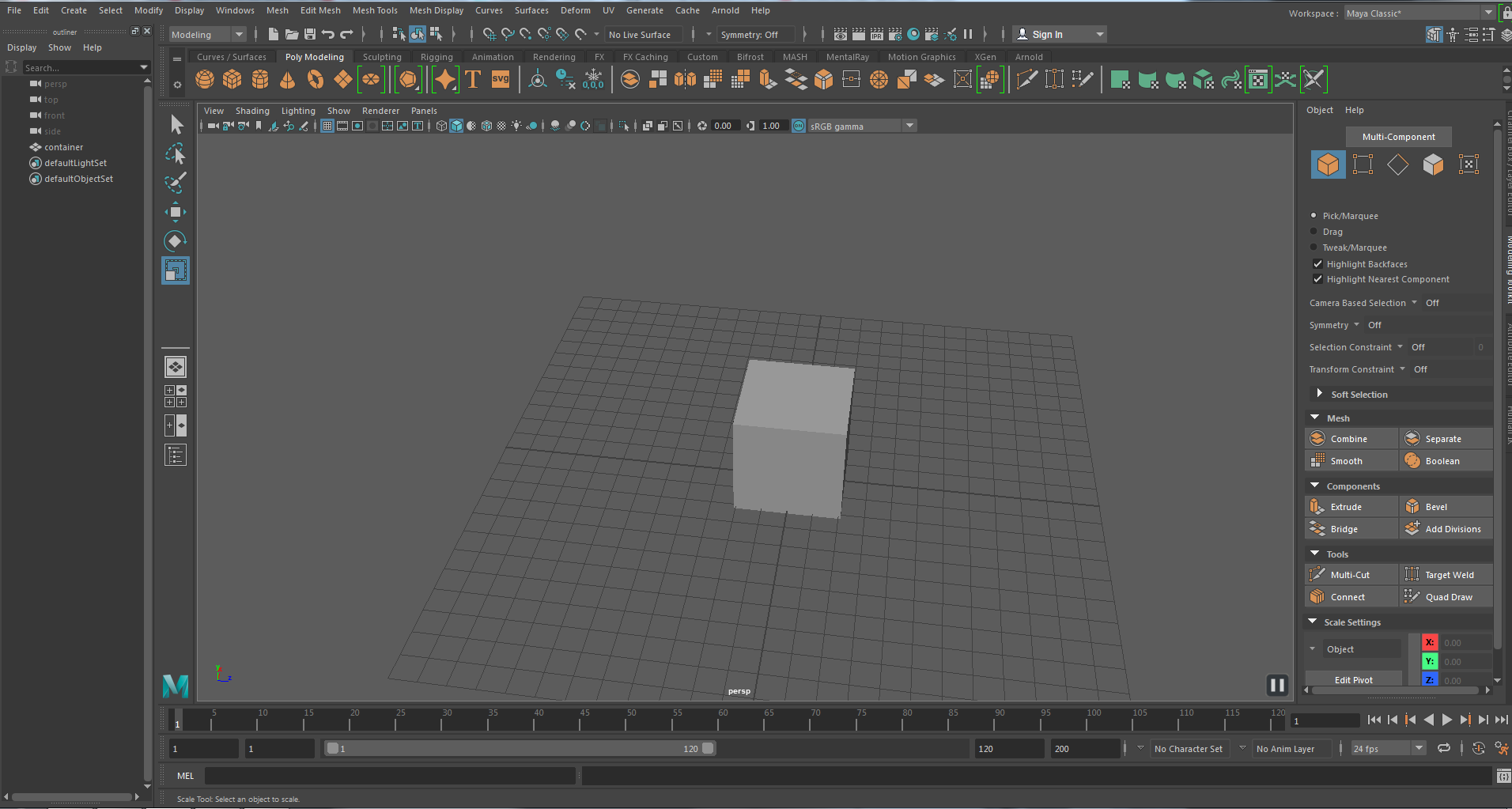Activate the Multi-Cut tool
This screenshot has width=1512, height=809.
click(x=1351, y=575)
